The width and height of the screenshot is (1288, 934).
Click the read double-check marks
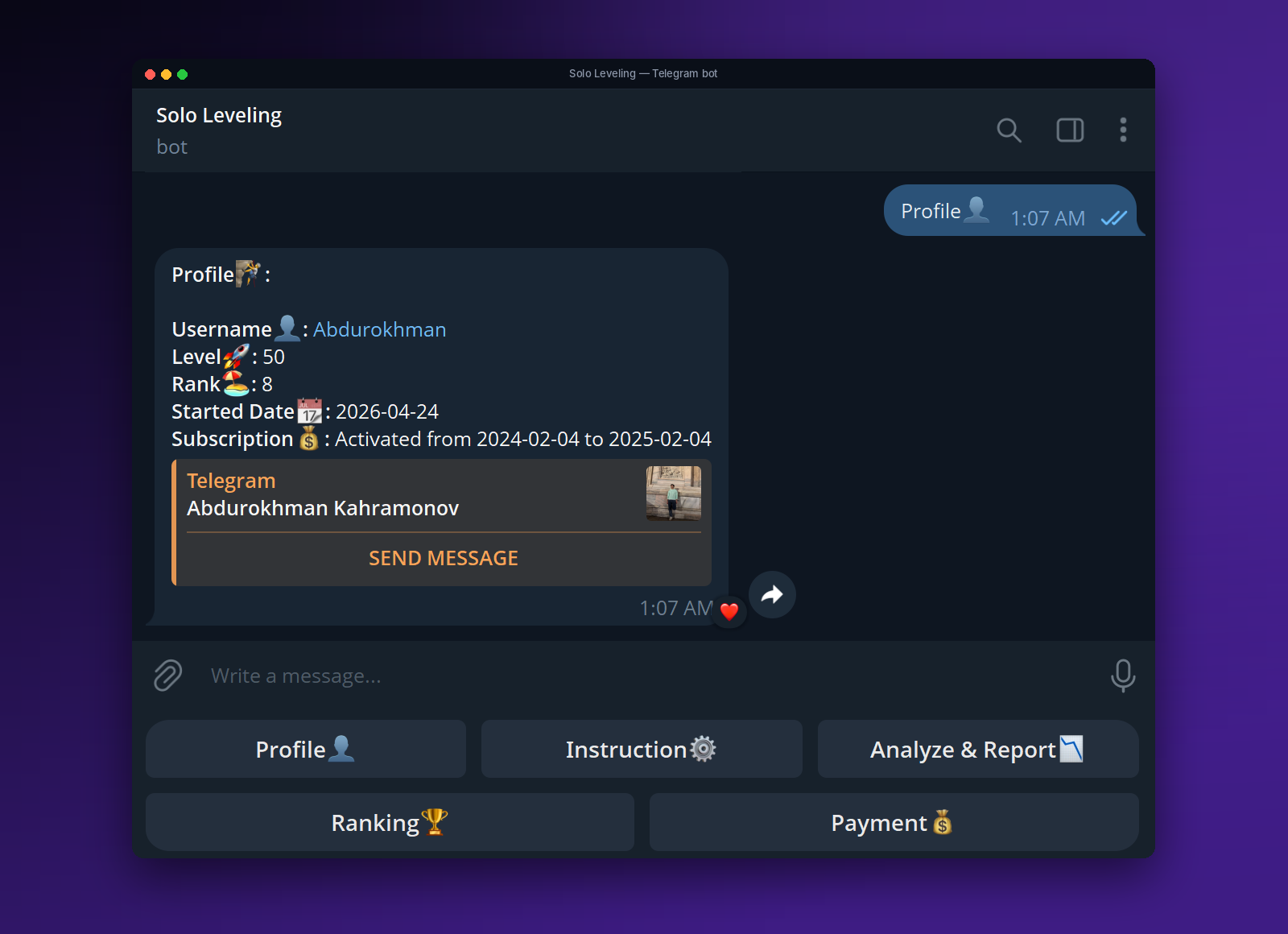coord(1114,218)
